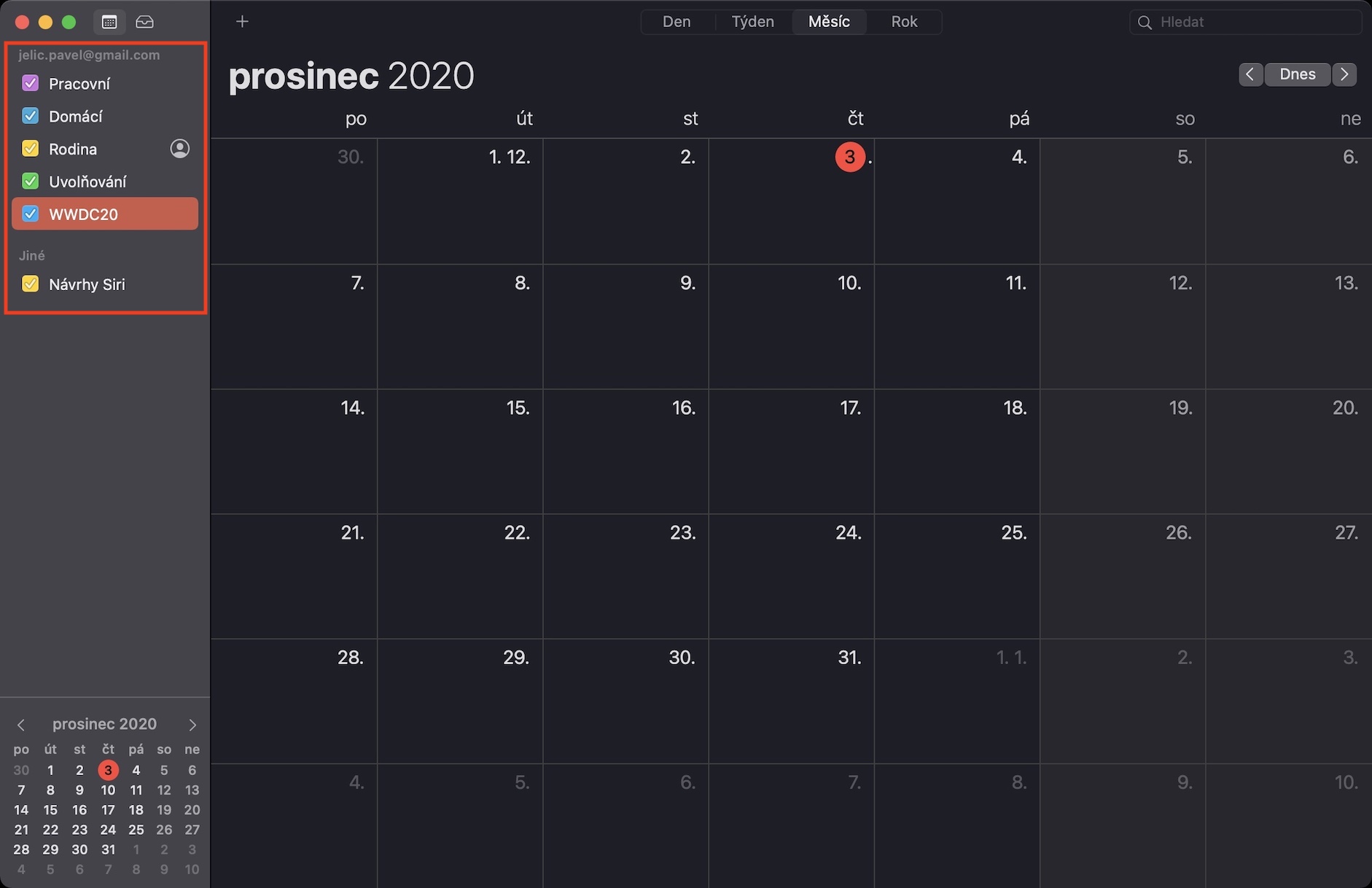
Task: Toggle the calendar list sidebar icon
Action: coord(109,22)
